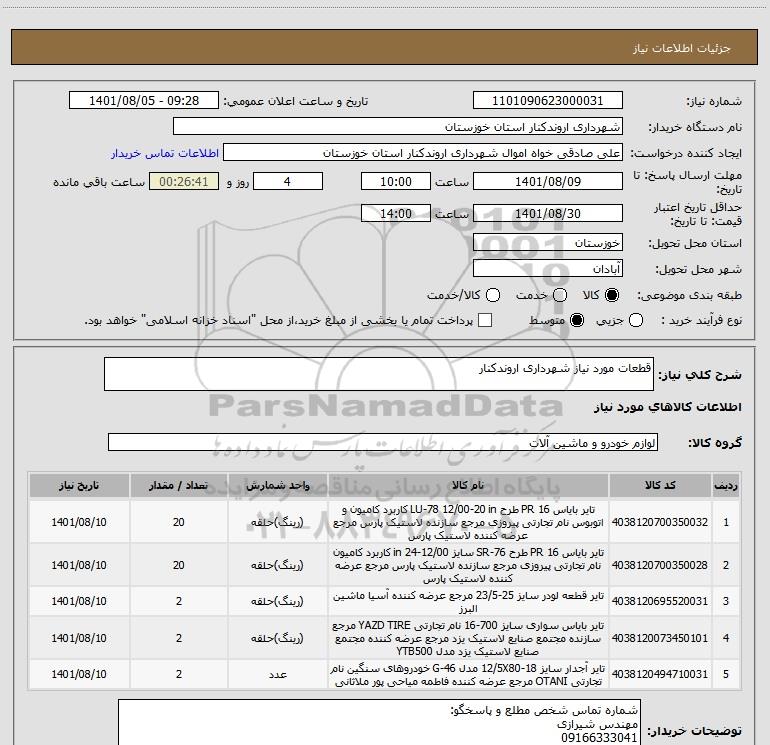Click the request creator field علی صادقی خواه

tap(423, 153)
